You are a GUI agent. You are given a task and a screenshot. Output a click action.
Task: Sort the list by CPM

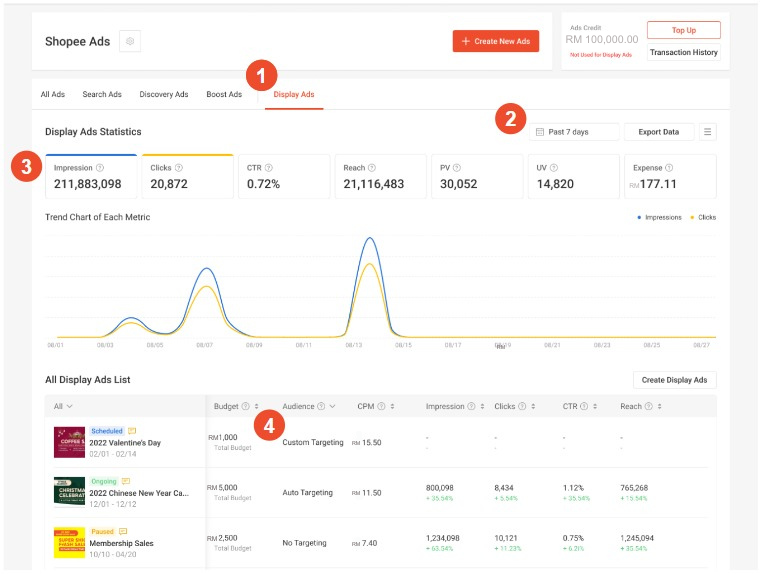pos(392,406)
